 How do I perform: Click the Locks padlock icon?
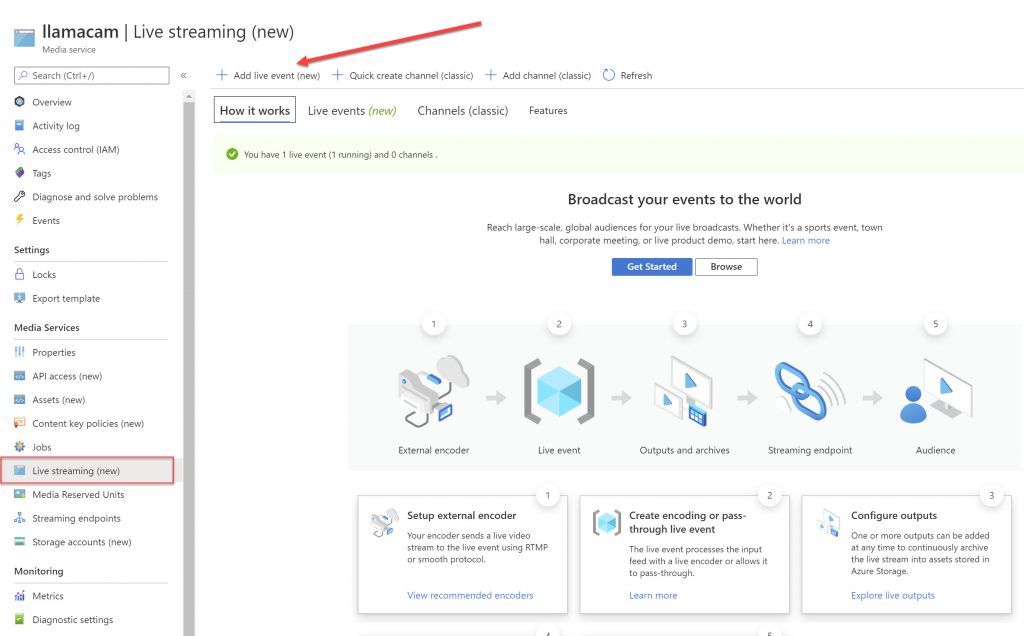[20, 274]
